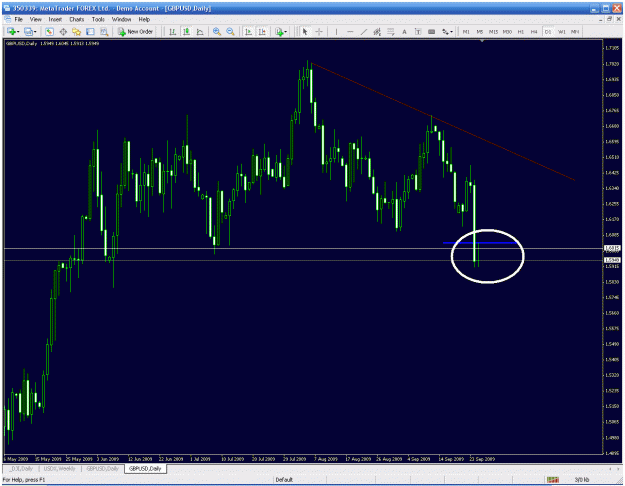The width and height of the screenshot is (625, 486).
Task: Open the View menu
Action: [35, 19]
